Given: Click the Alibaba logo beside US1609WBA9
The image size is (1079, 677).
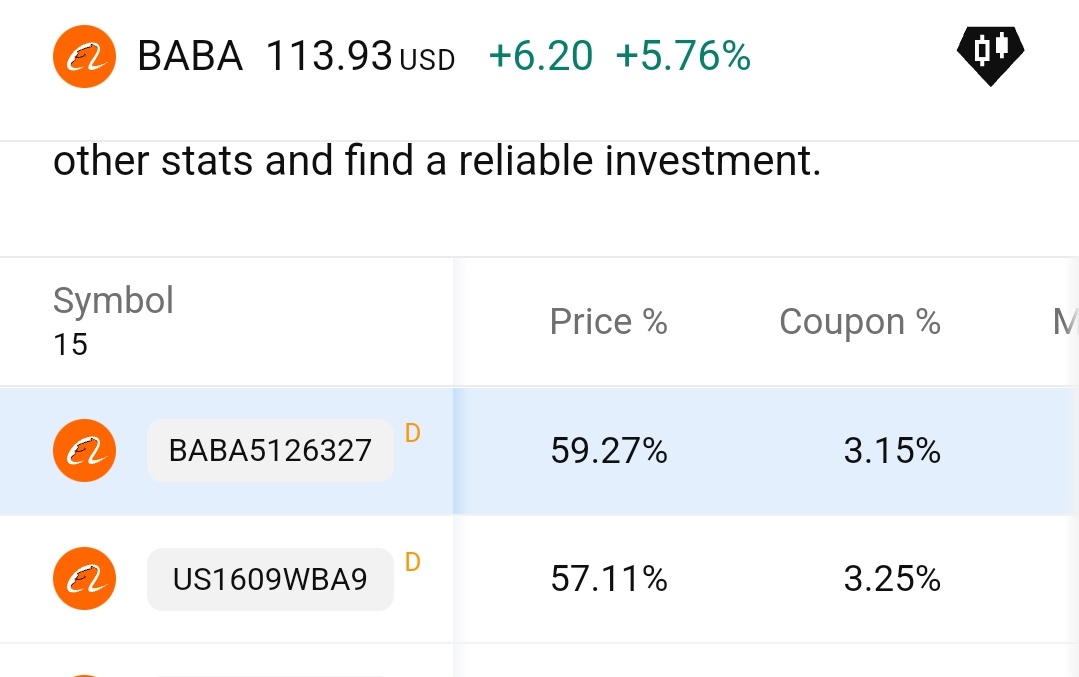Looking at the screenshot, I should 84,579.
